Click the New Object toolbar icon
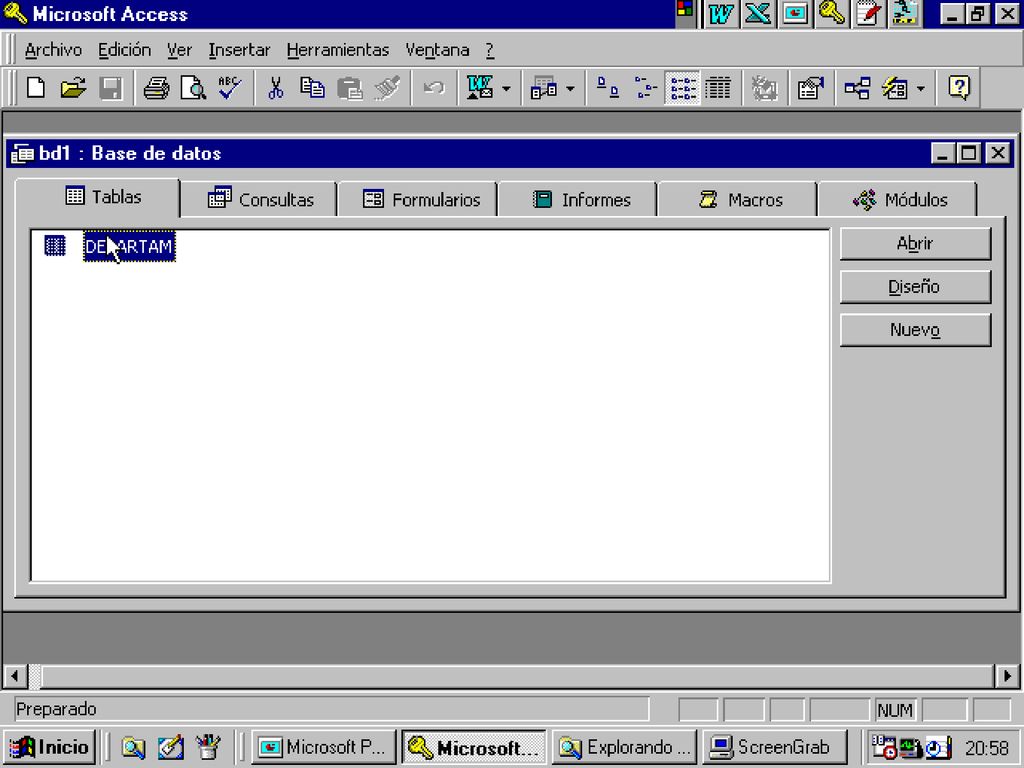1024x768 pixels. tap(895, 88)
